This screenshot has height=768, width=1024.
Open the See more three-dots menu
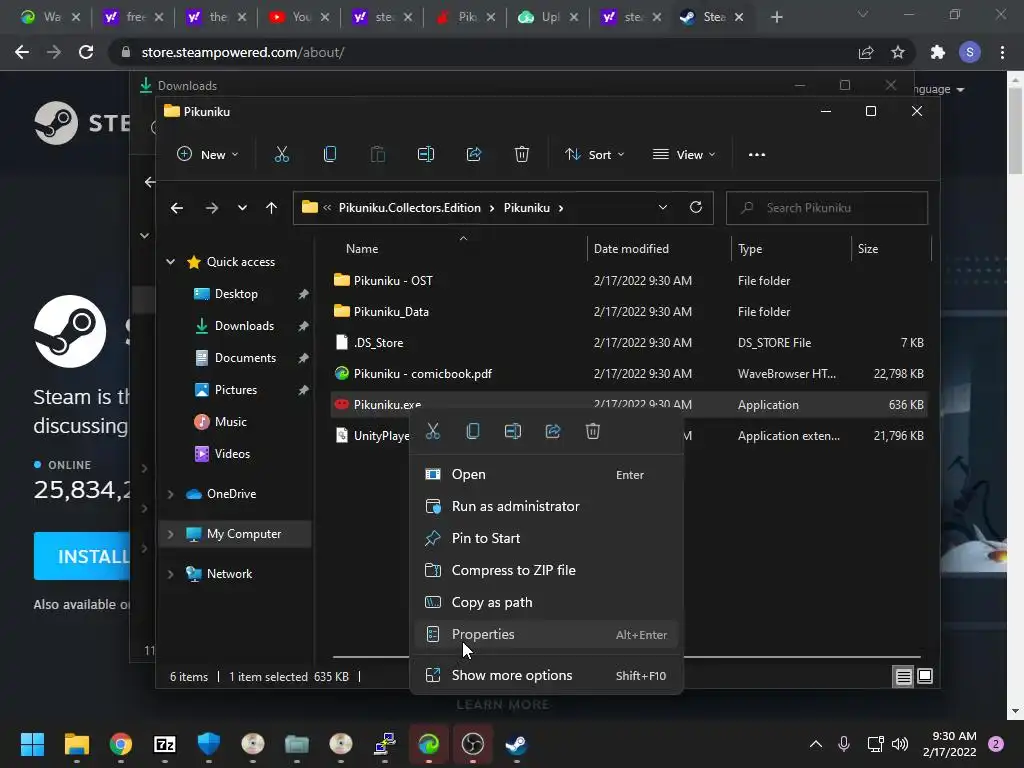[756, 155]
